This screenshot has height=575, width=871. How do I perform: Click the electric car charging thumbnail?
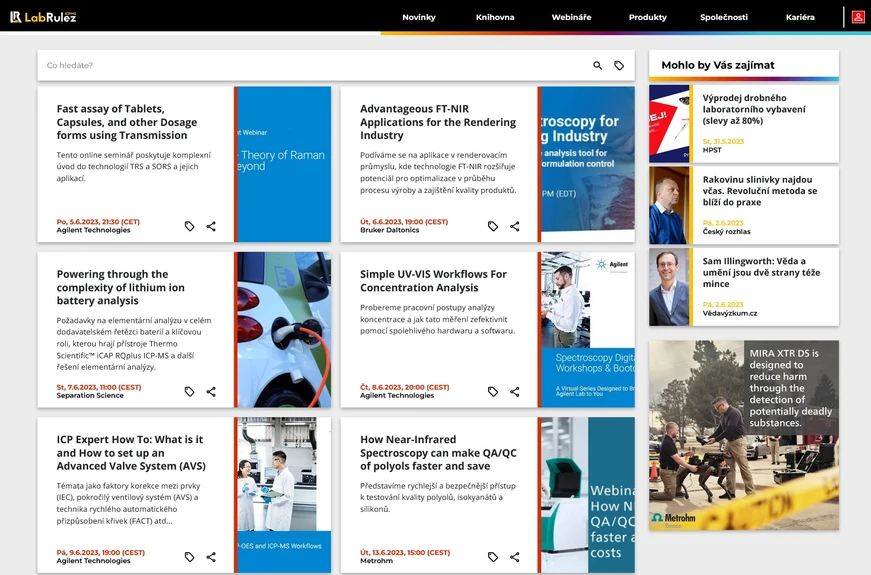click(x=284, y=329)
